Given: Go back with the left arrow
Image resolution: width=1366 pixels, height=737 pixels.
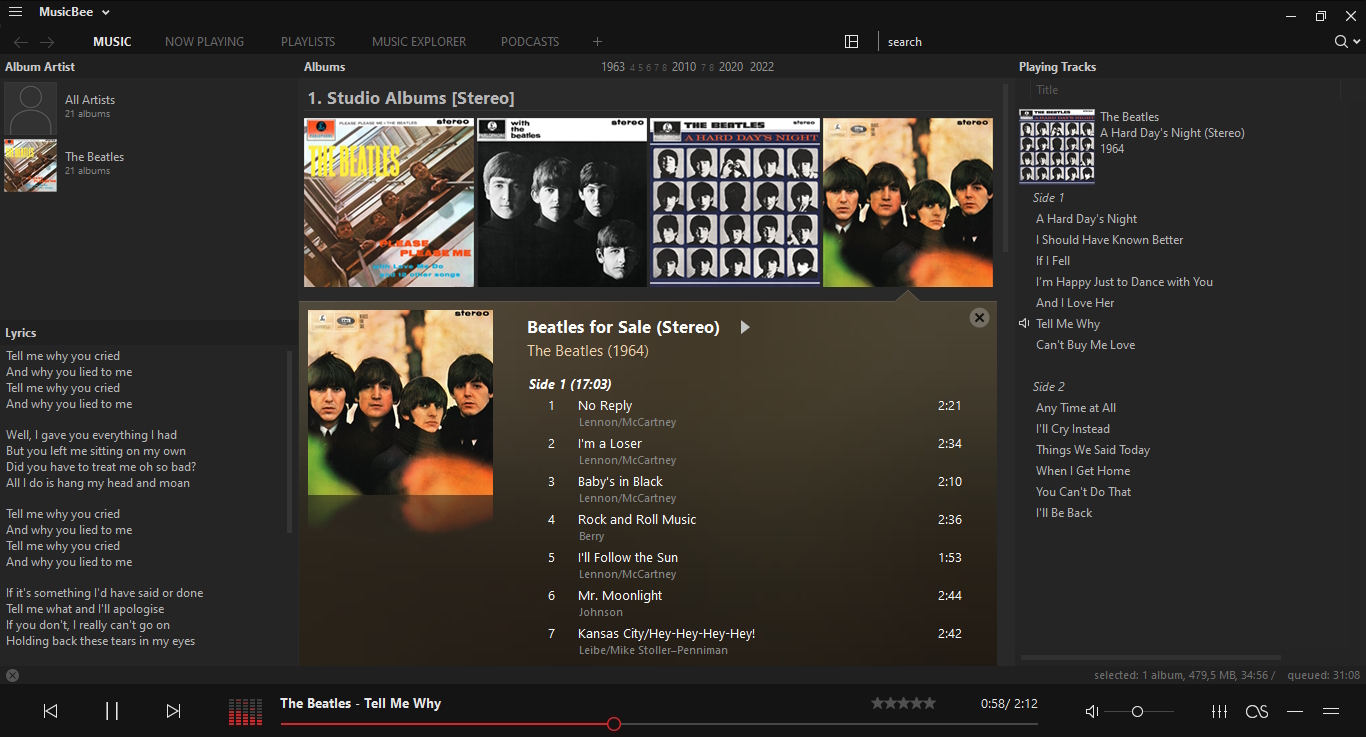Looking at the screenshot, I should coord(21,42).
